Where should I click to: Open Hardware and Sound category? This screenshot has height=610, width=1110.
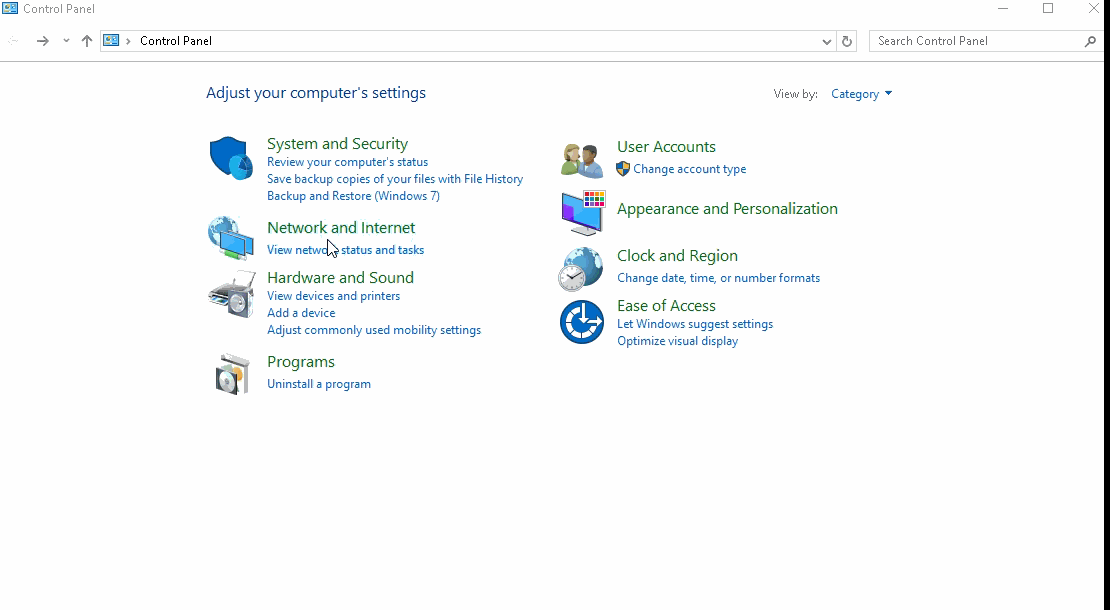coord(341,277)
